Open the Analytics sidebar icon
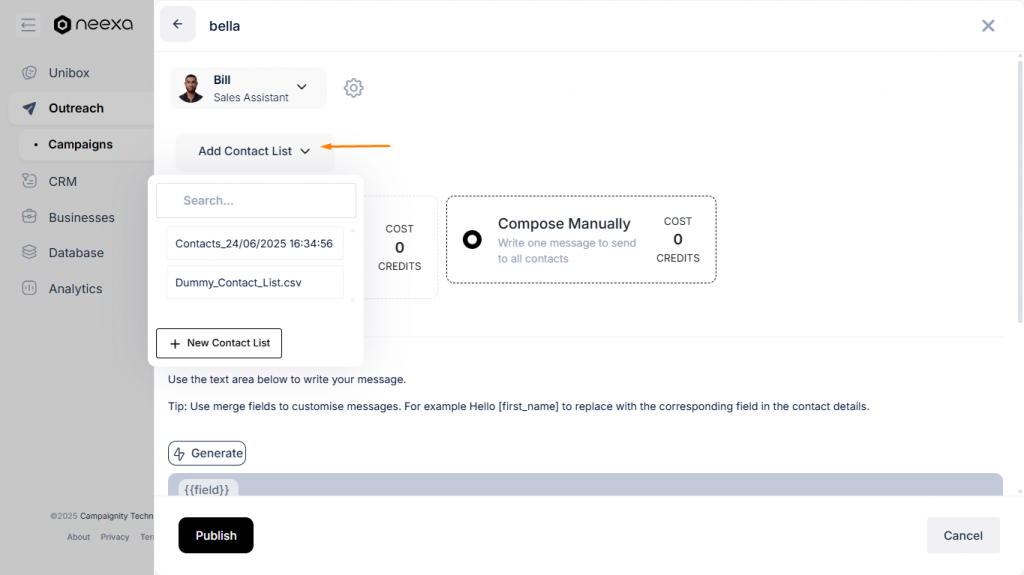Screen dimensions: 1024x575 coord(29,289)
